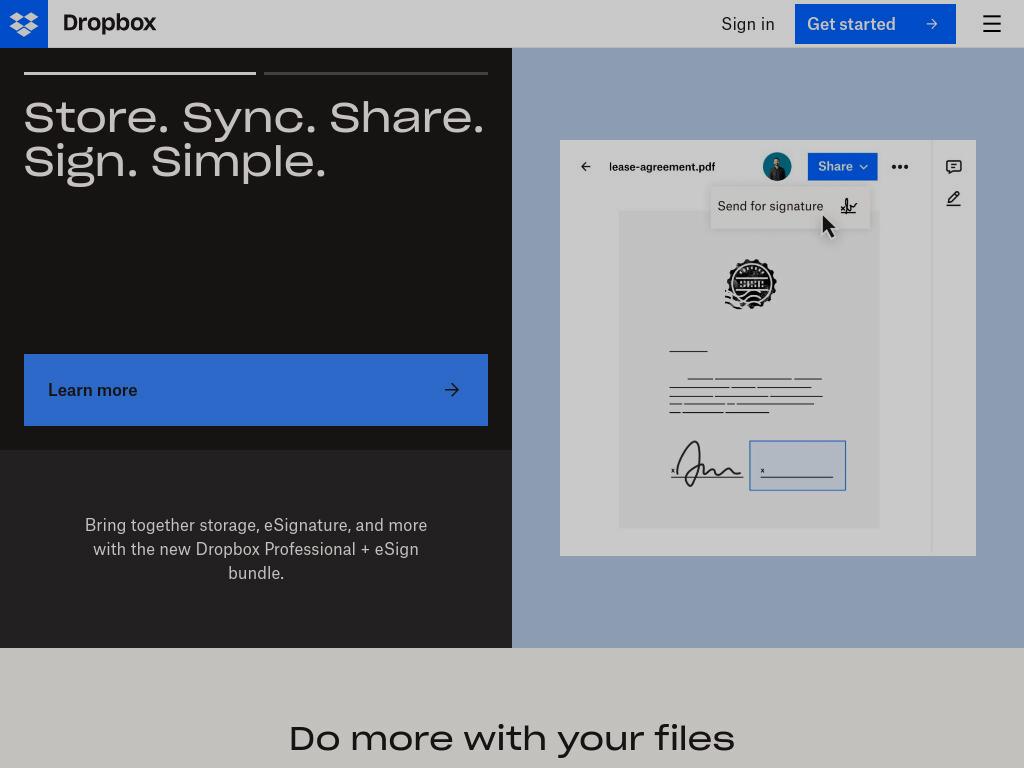
Task: Open the hamburger navigation menu
Action: point(991,24)
